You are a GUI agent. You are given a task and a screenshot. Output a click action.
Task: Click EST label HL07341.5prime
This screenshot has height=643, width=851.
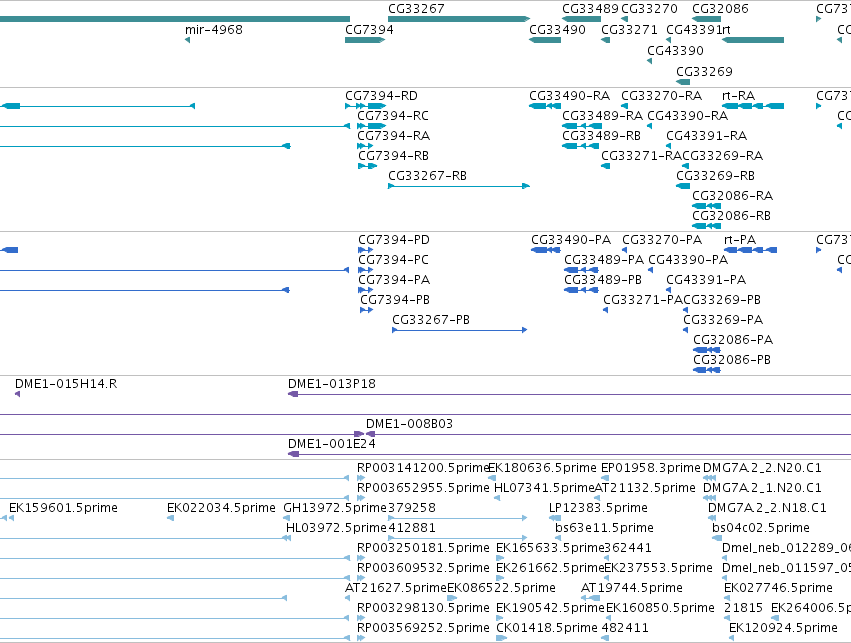544,489
